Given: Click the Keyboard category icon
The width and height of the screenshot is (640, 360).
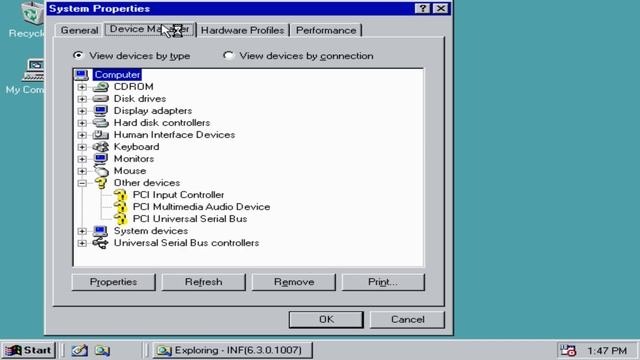Looking at the screenshot, I should tap(100, 147).
